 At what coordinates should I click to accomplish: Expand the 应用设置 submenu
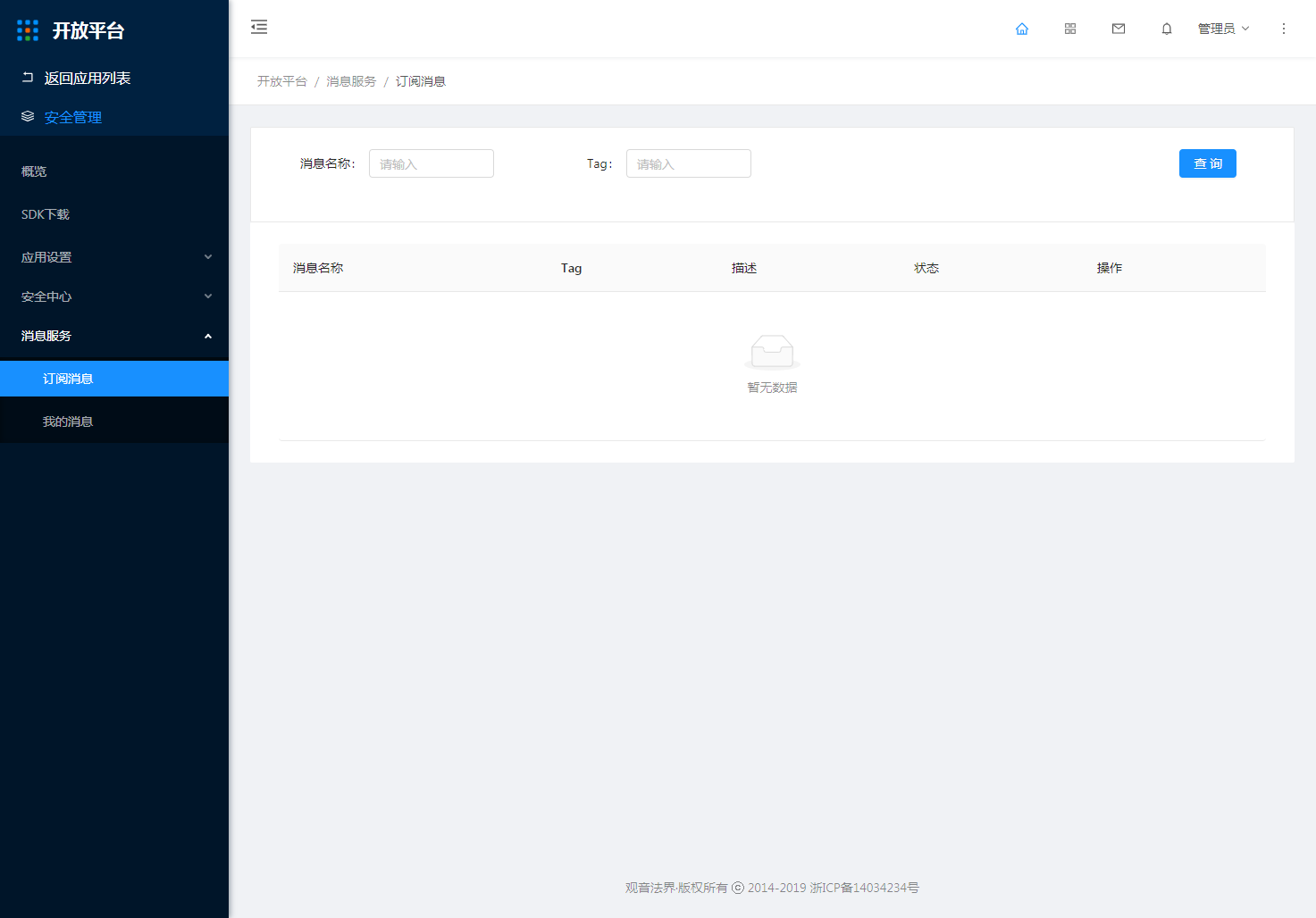click(x=114, y=257)
